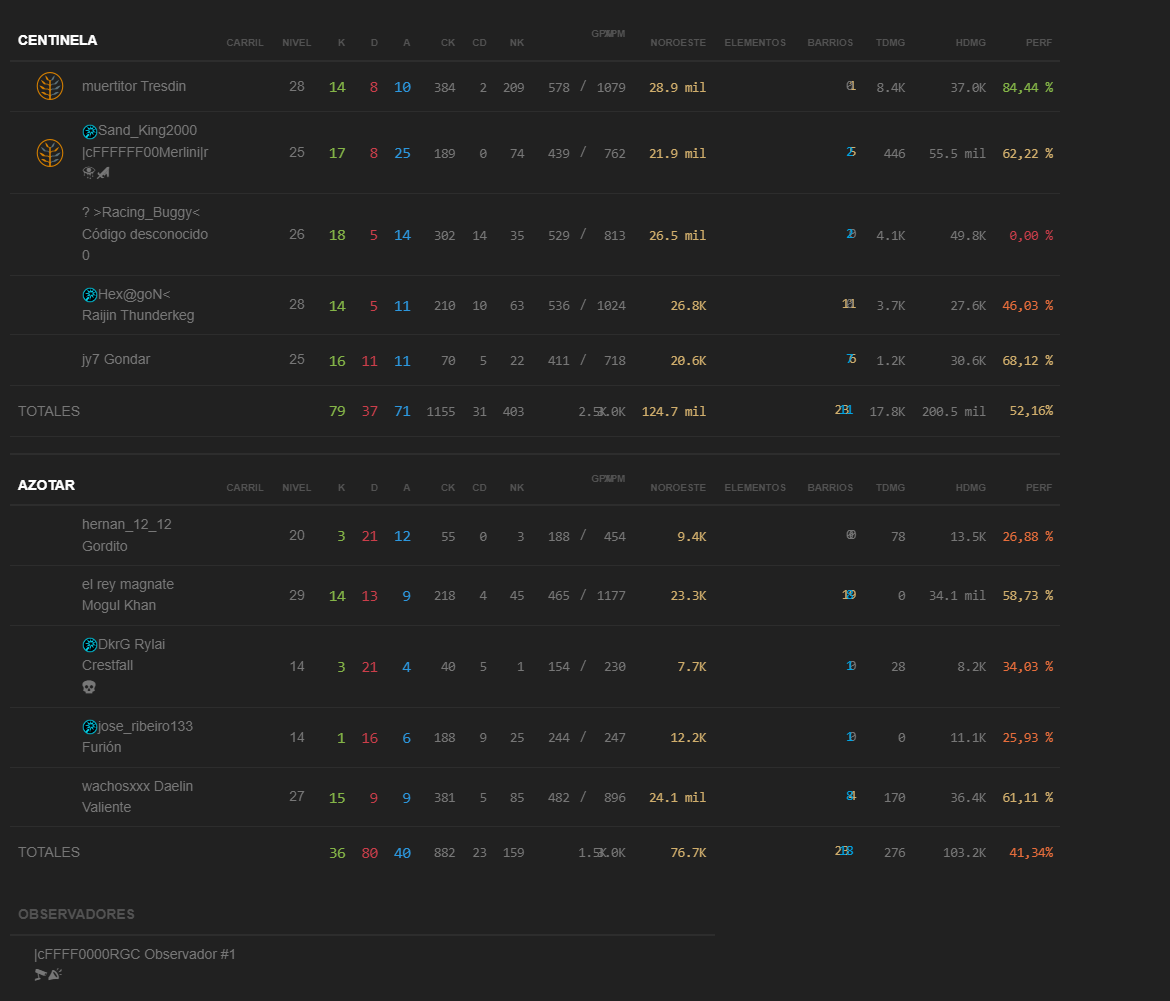The height and width of the screenshot is (1001, 1170).
Task: Click the cyan badge before DkrG Rylai
Action: [89, 645]
